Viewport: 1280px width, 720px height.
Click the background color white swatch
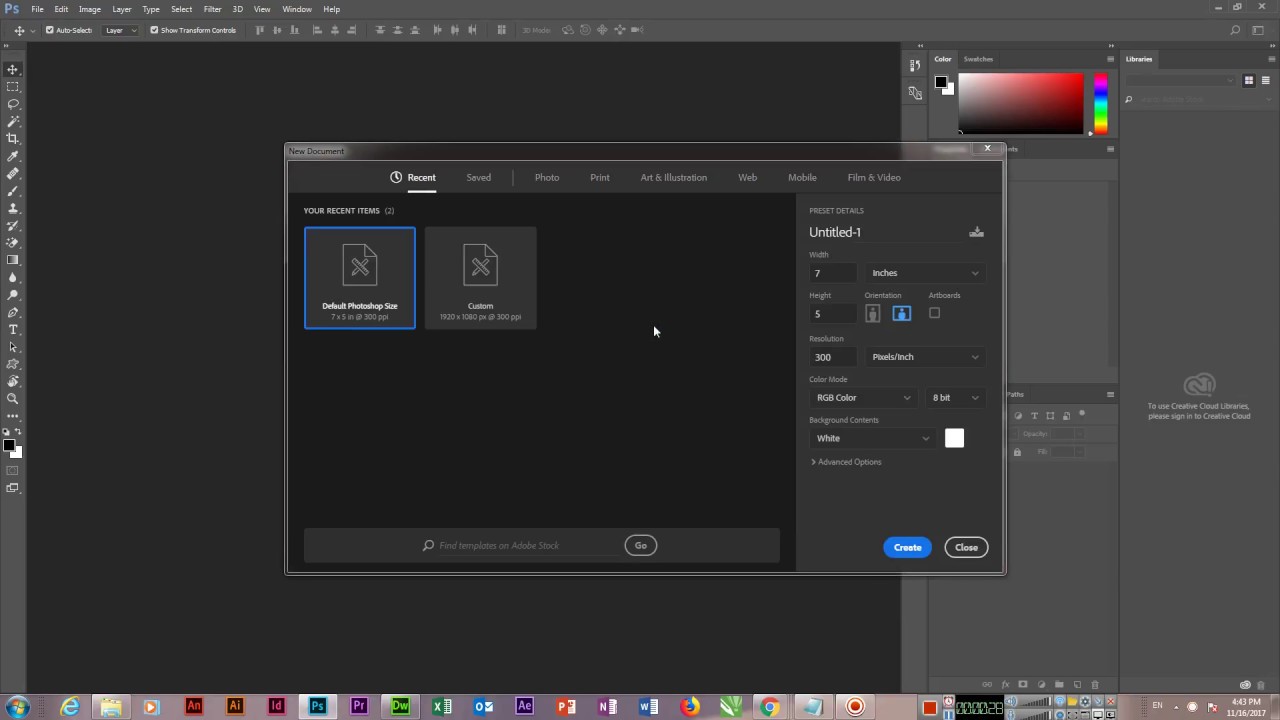[x=954, y=438]
